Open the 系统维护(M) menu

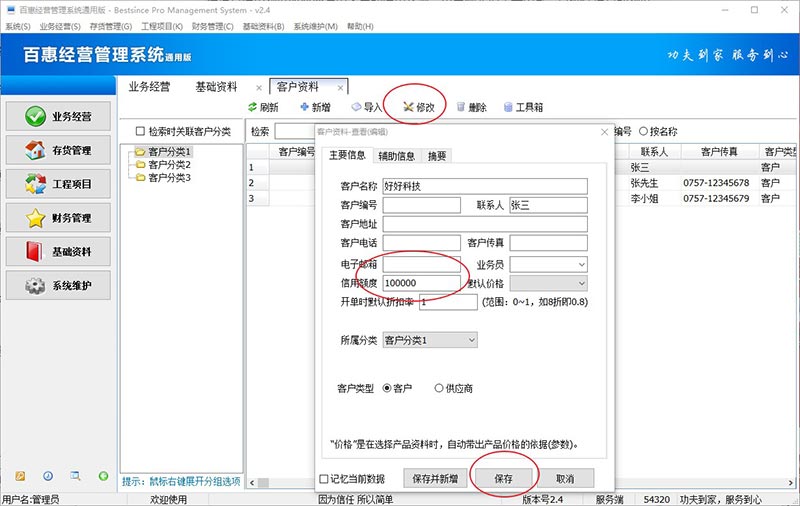click(315, 26)
